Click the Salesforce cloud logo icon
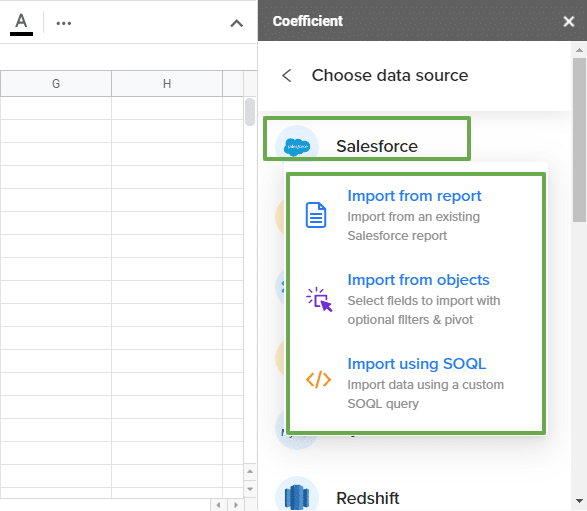The height and width of the screenshot is (511, 587). coord(297,146)
